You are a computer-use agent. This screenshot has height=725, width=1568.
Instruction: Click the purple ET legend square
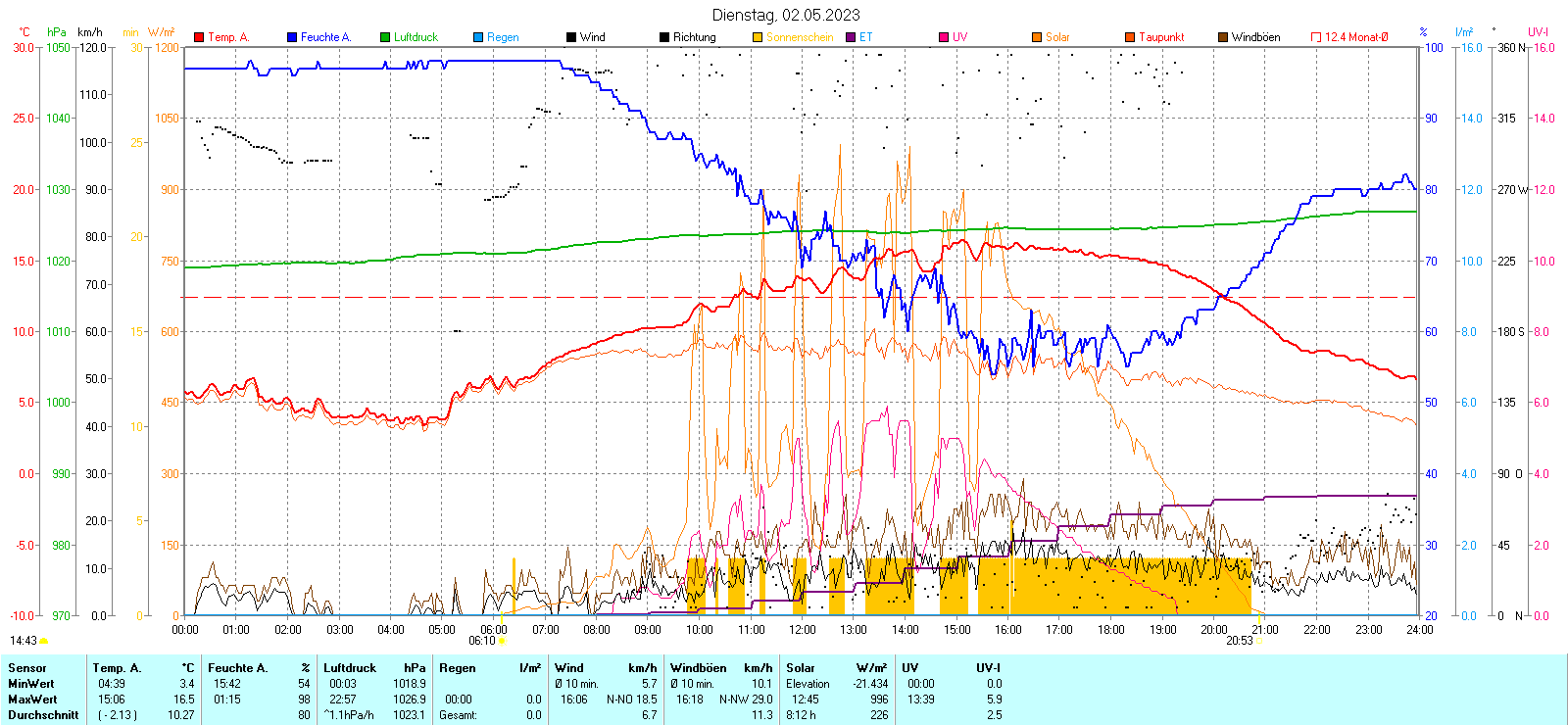point(851,37)
